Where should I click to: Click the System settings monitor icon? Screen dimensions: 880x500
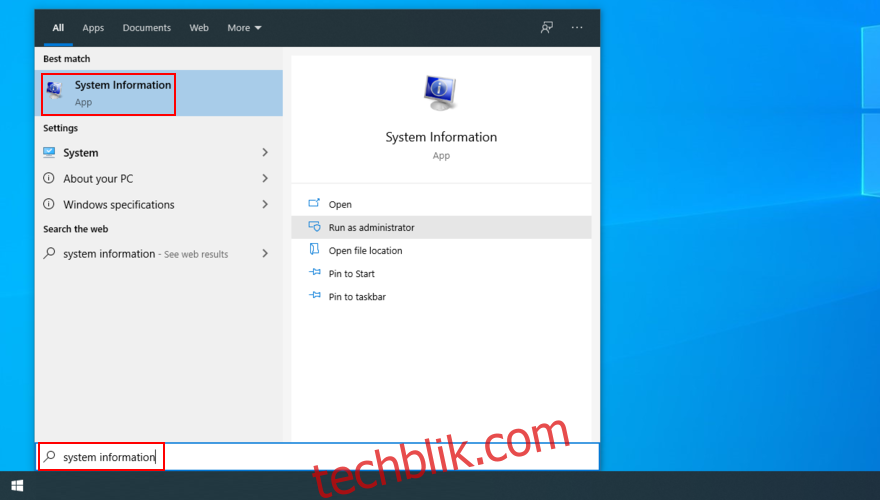(x=49, y=152)
